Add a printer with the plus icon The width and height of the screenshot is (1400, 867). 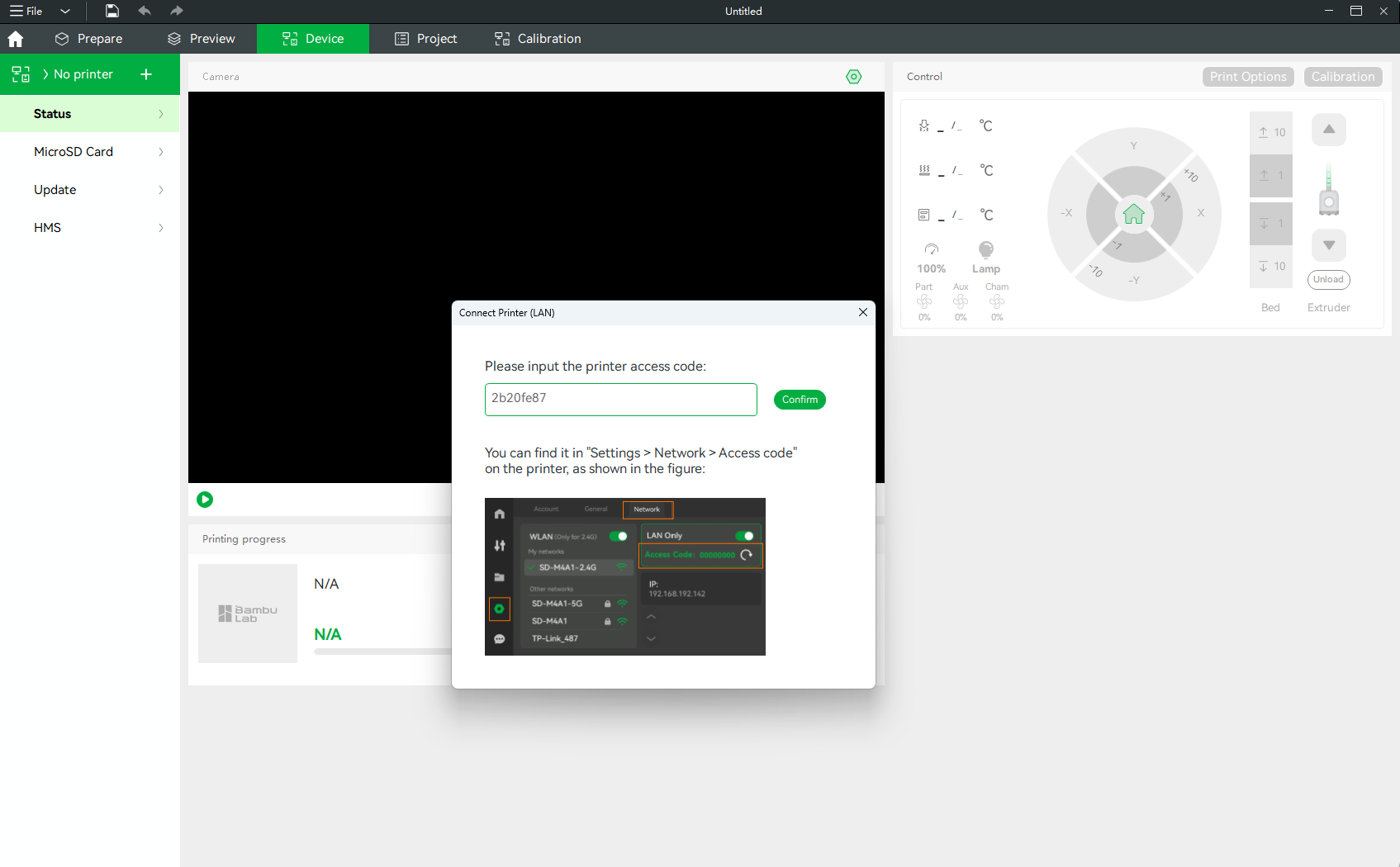click(x=146, y=74)
